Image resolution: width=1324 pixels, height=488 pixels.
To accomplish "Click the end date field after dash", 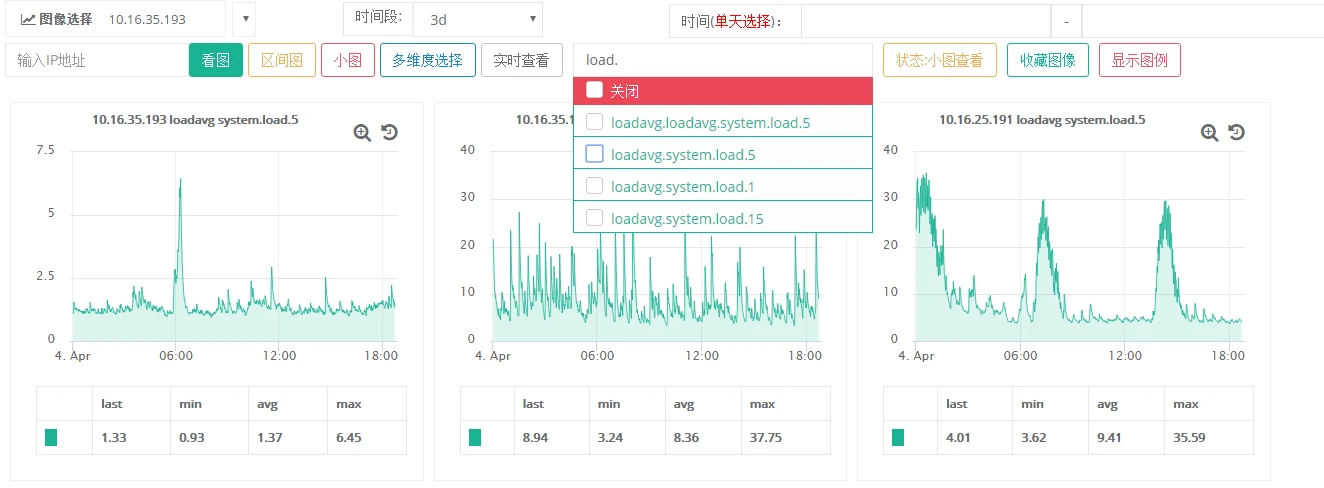I will [x=1203, y=21].
